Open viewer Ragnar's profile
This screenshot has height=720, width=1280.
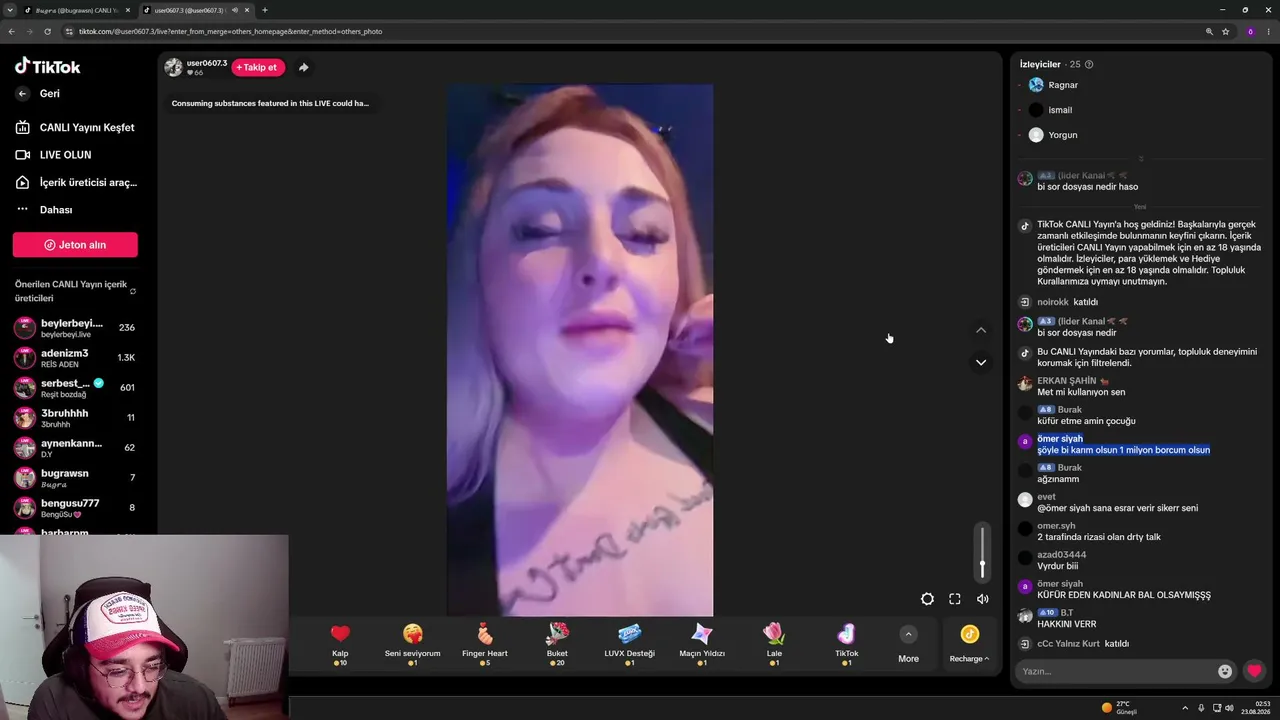1053,85
